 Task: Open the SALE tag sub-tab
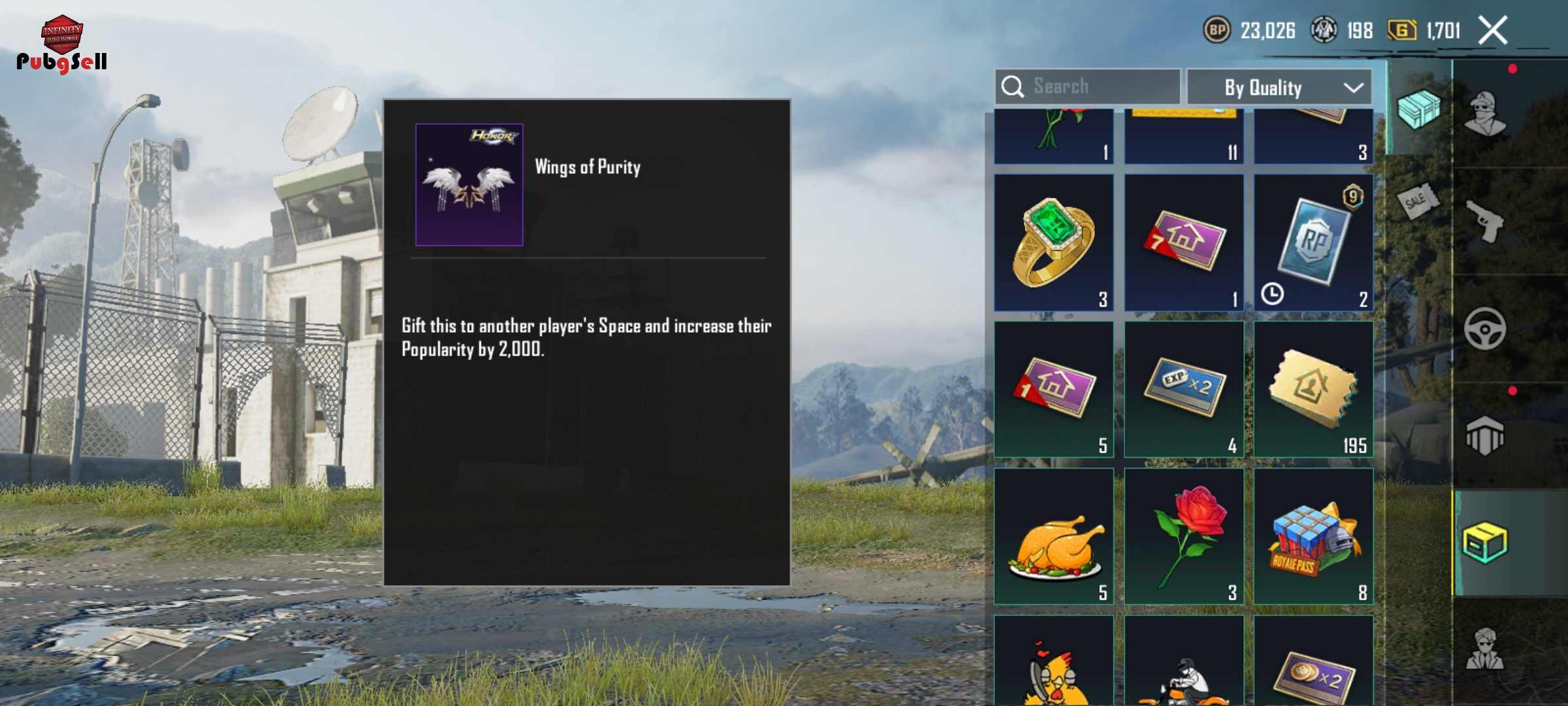pyautogui.click(x=1418, y=201)
